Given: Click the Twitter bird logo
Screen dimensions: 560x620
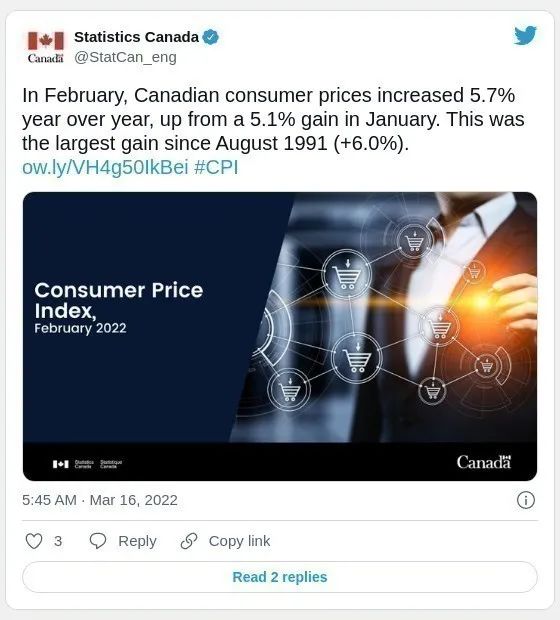Looking at the screenshot, I should pos(525,36).
